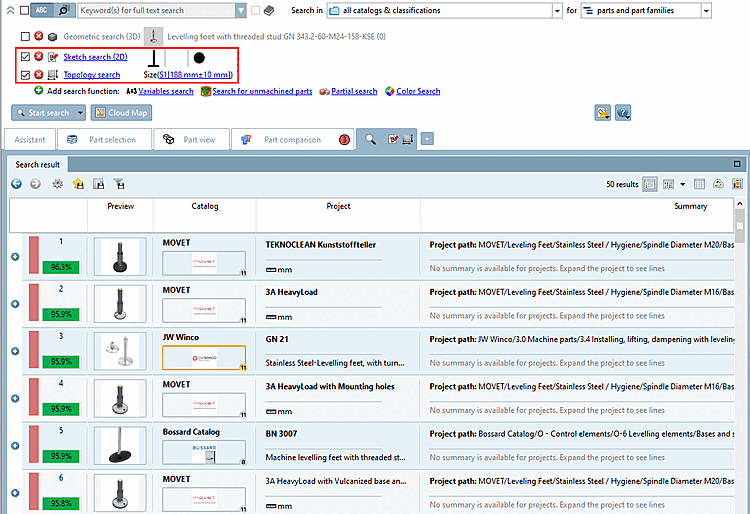This screenshot has width=750, height=514.
Task: Select the Search result panel tab
Action: (x=38, y=164)
